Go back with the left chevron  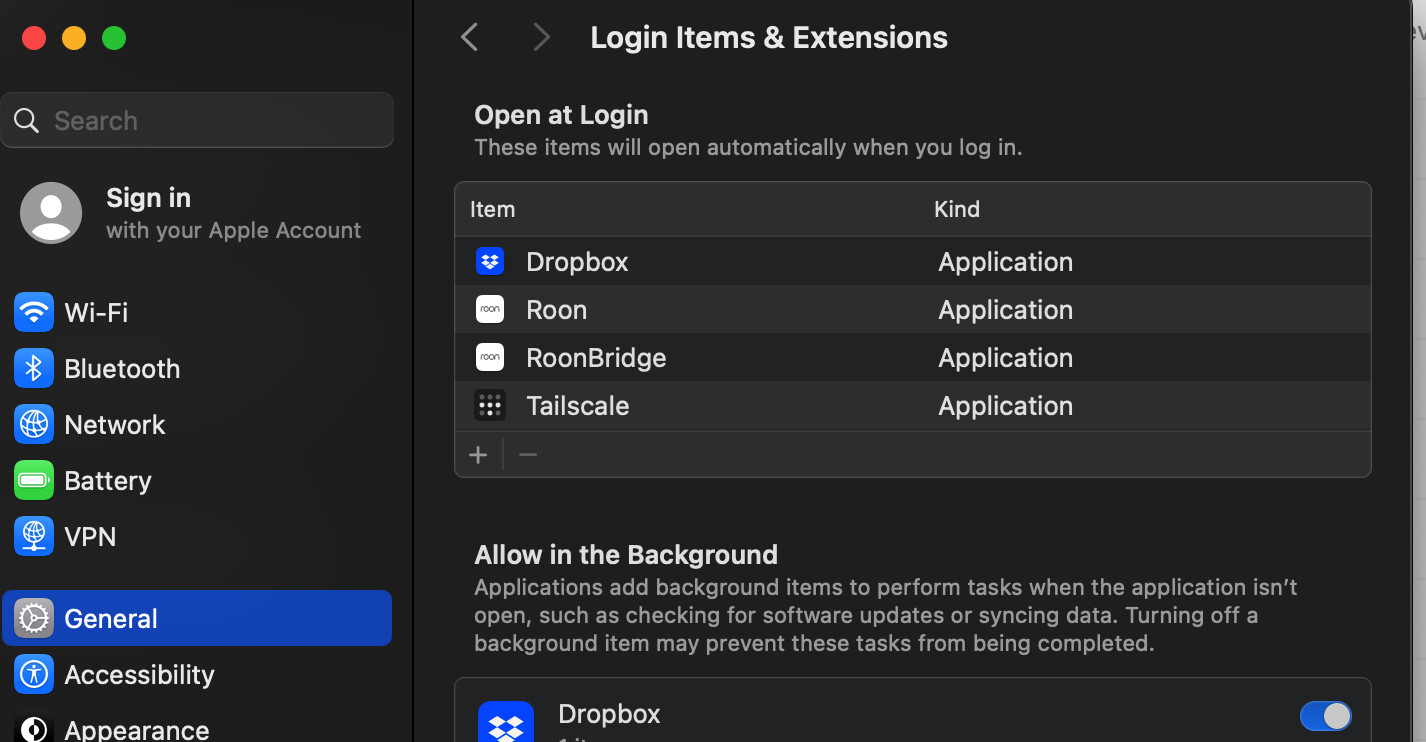tap(469, 38)
